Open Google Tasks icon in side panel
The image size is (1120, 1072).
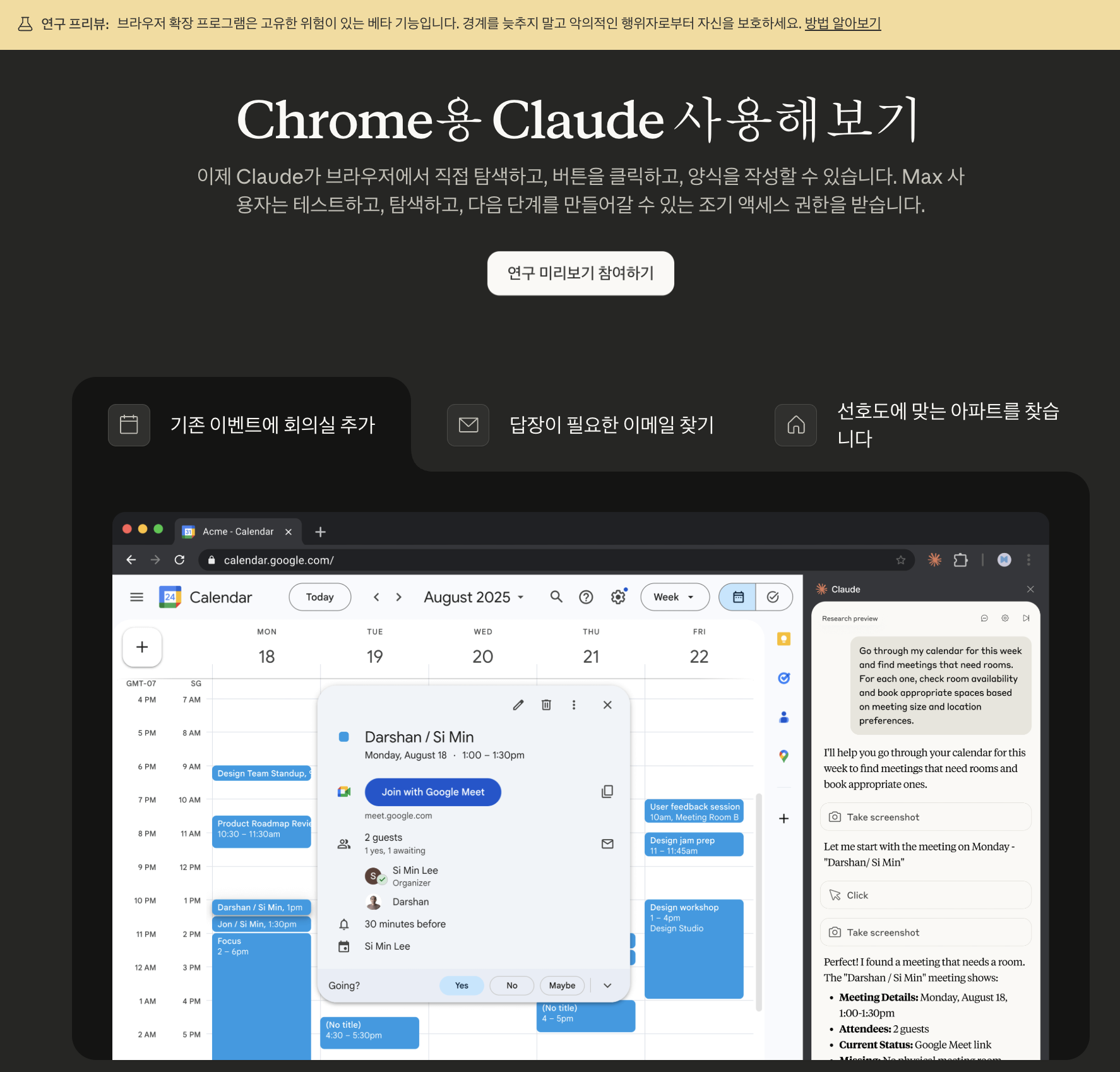(783, 678)
